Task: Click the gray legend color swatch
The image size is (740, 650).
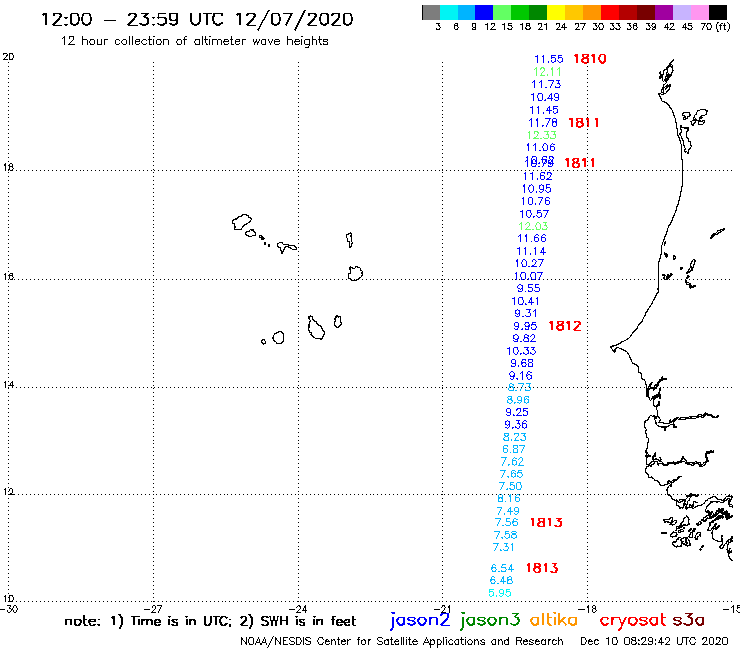Action: point(431,13)
